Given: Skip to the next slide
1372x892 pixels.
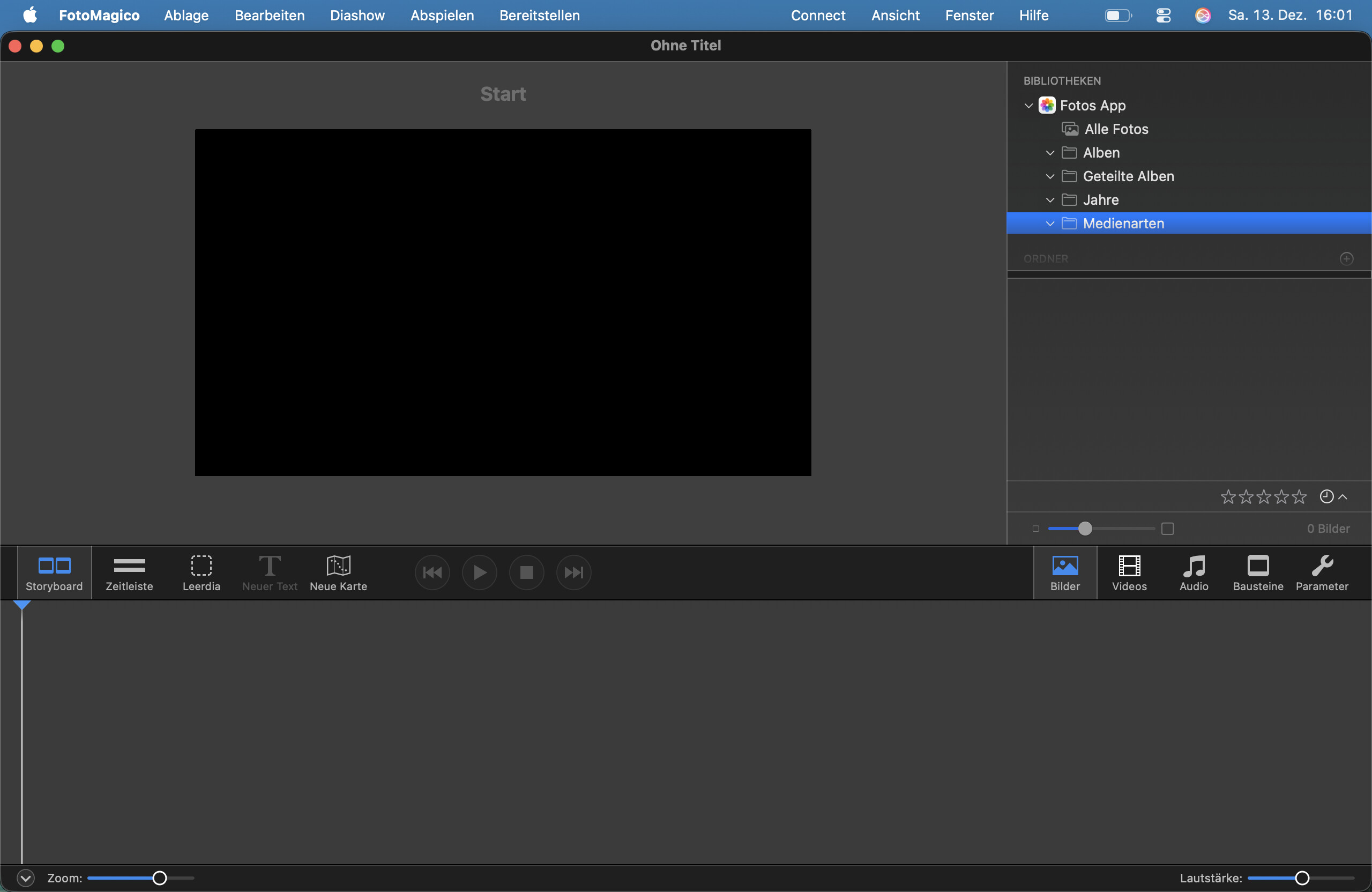Looking at the screenshot, I should point(573,572).
